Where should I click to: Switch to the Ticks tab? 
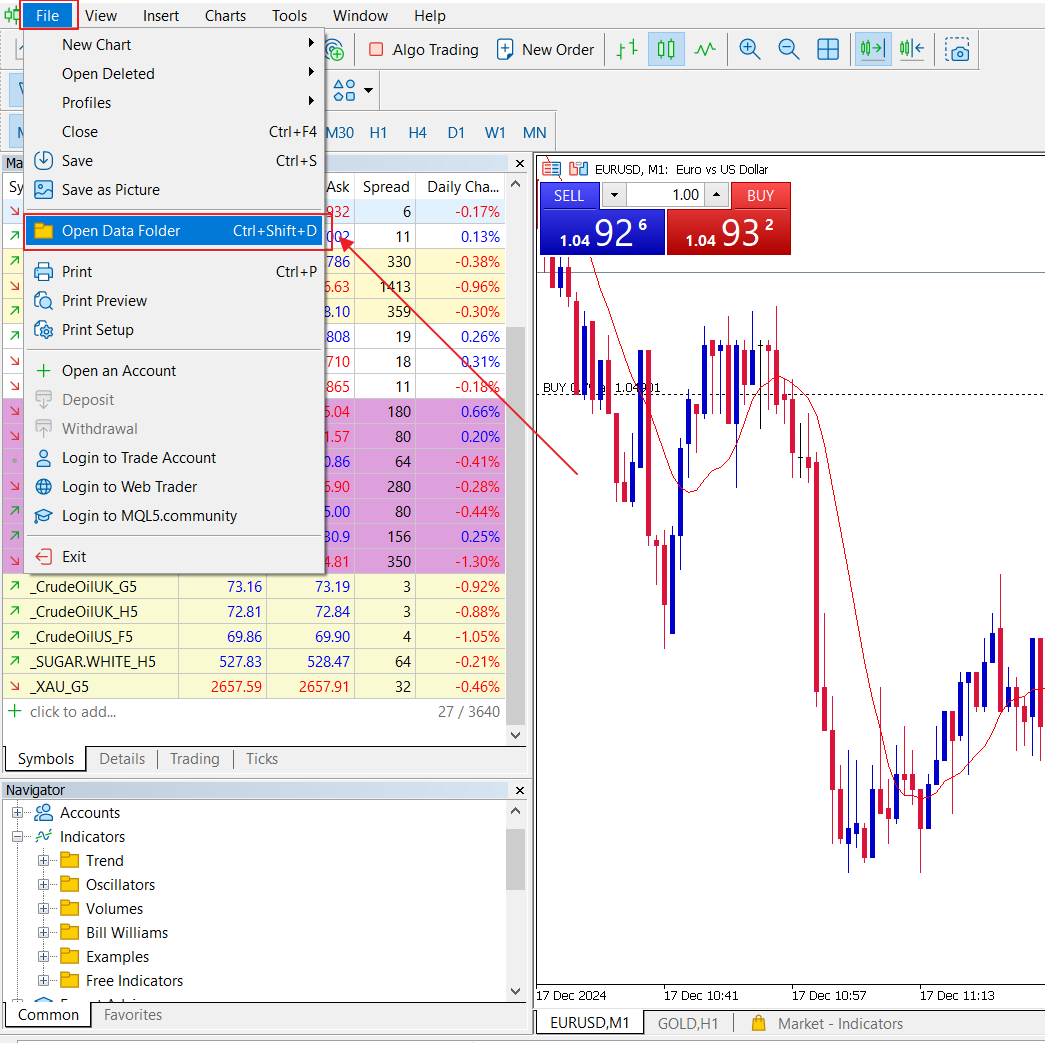click(x=262, y=759)
